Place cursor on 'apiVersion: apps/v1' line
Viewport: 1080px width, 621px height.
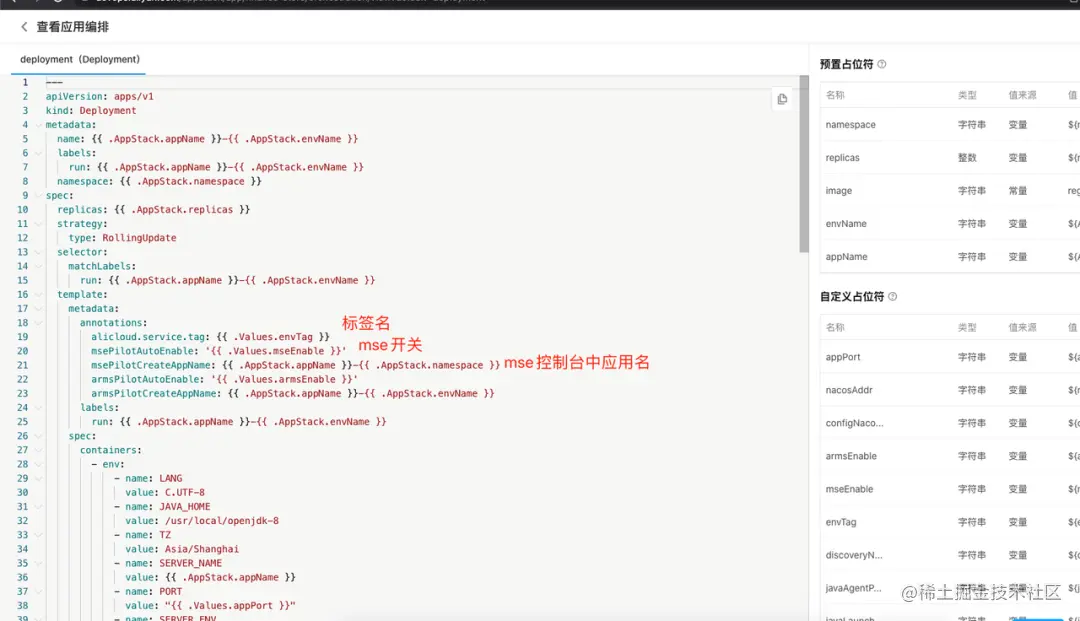[x=100, y=96]
